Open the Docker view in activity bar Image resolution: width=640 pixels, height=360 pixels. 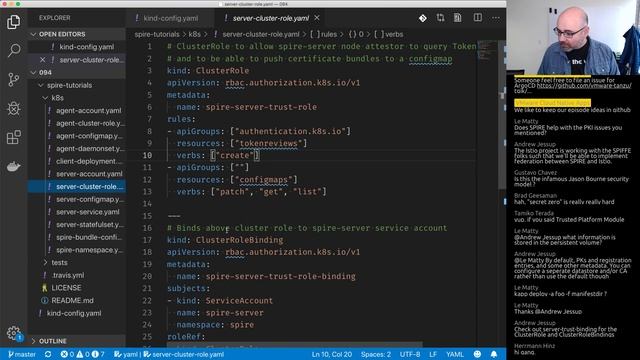pos(13,167)
